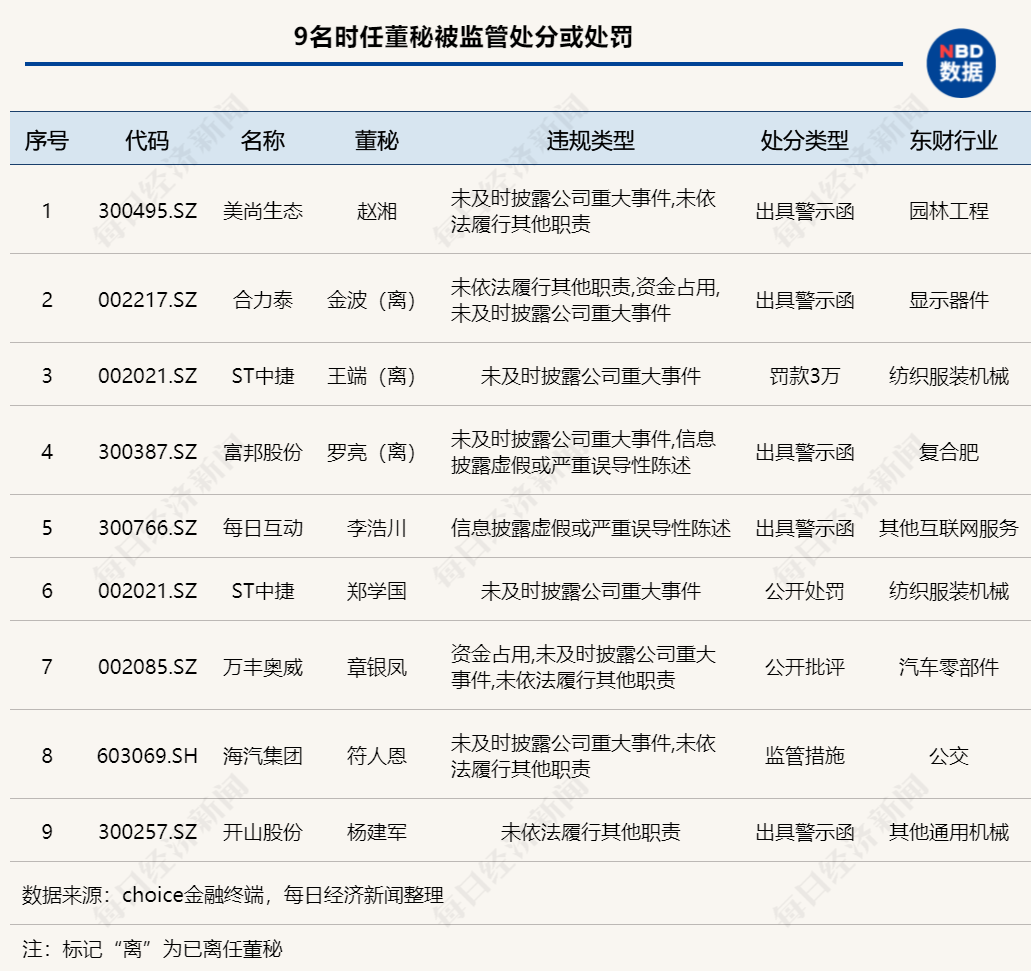Click penalty cell 罚款3万

pyautogui.click(x=804, y=376)
